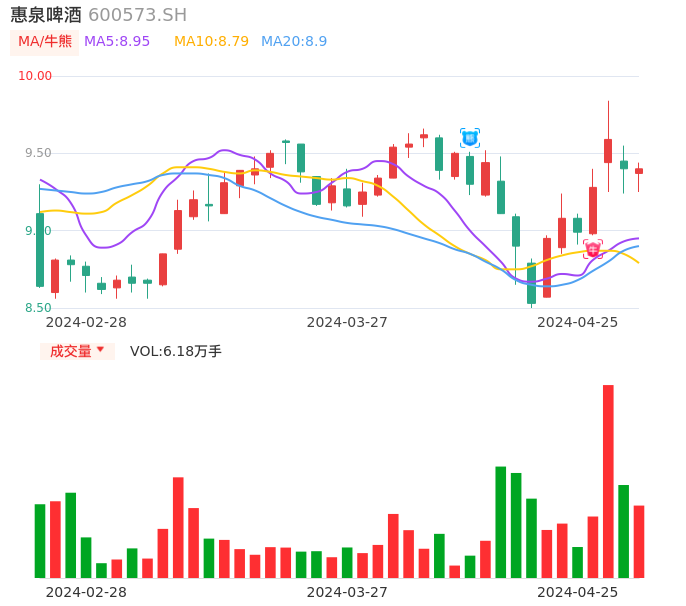The width and height of the screenshot is (686, 606).
Task: Click the 8.50 price axis label
Action: click(x=35, y=308)
